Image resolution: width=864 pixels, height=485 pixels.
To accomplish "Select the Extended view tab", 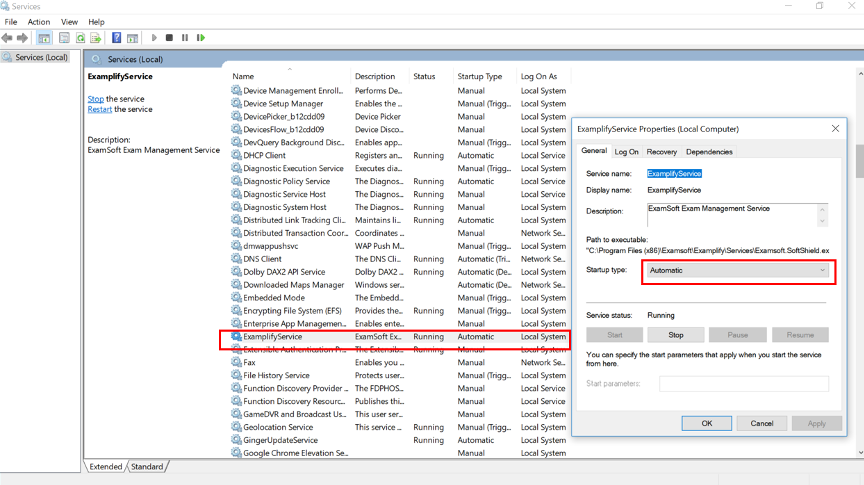I will click(x=106, y=466).
